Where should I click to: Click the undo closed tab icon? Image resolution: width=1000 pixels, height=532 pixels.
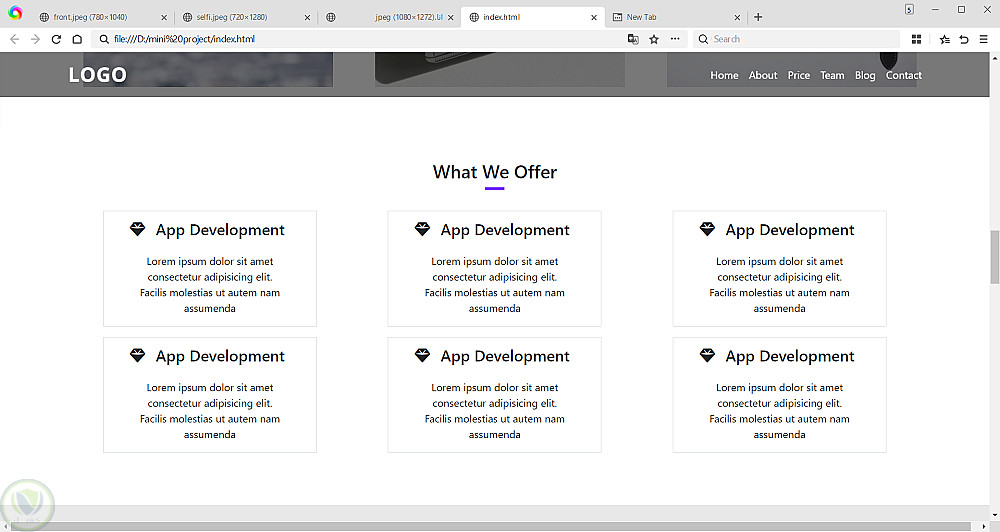[x=964, y=39]
